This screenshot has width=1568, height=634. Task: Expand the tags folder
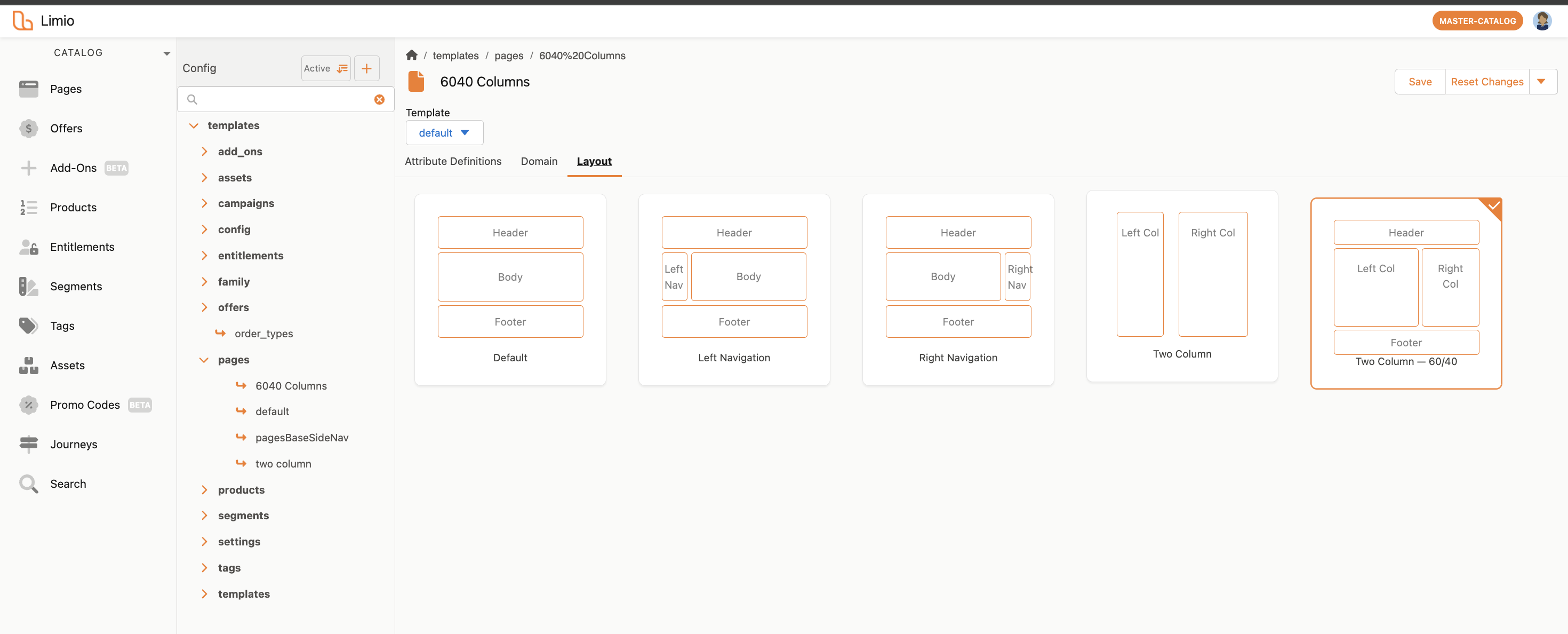204,568
